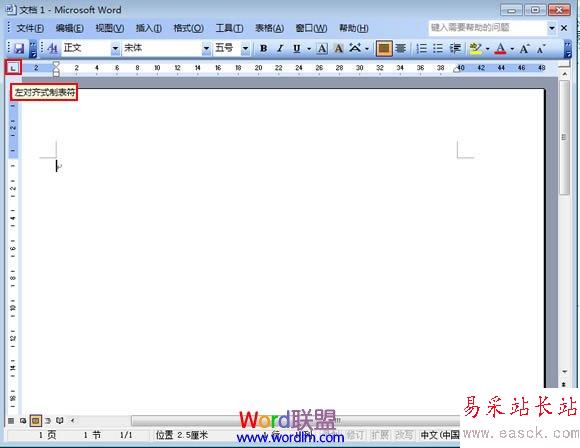Click the vertical scrollbar up arrow
The height and width of the screenshot is (448, 580).
(564, 74)
